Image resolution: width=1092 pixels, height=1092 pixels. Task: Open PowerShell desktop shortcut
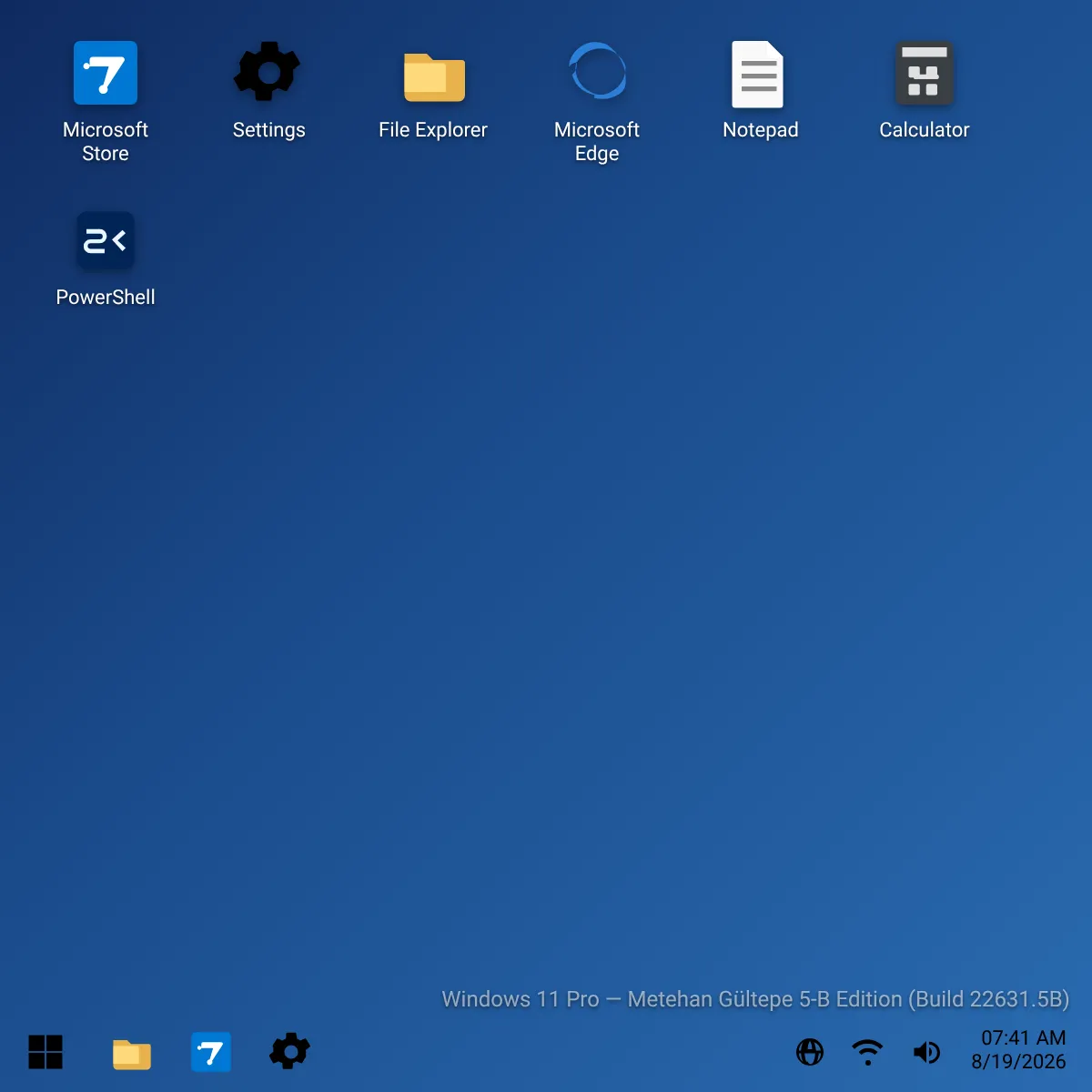[106, 241]
